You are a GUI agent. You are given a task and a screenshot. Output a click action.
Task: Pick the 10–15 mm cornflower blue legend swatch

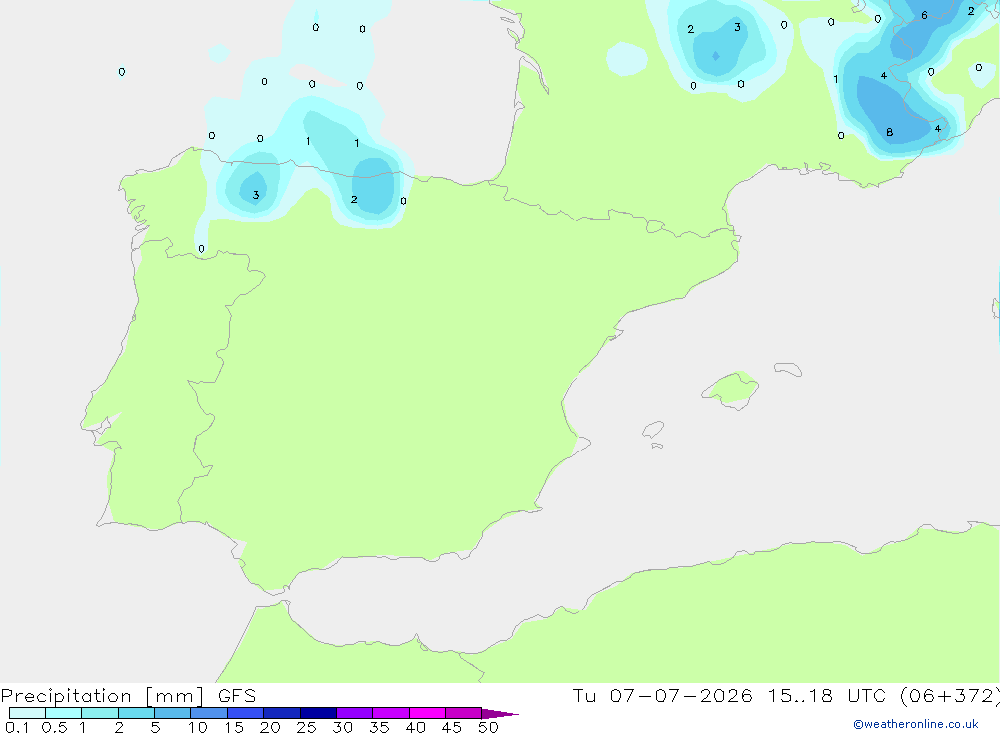[209, 713]
